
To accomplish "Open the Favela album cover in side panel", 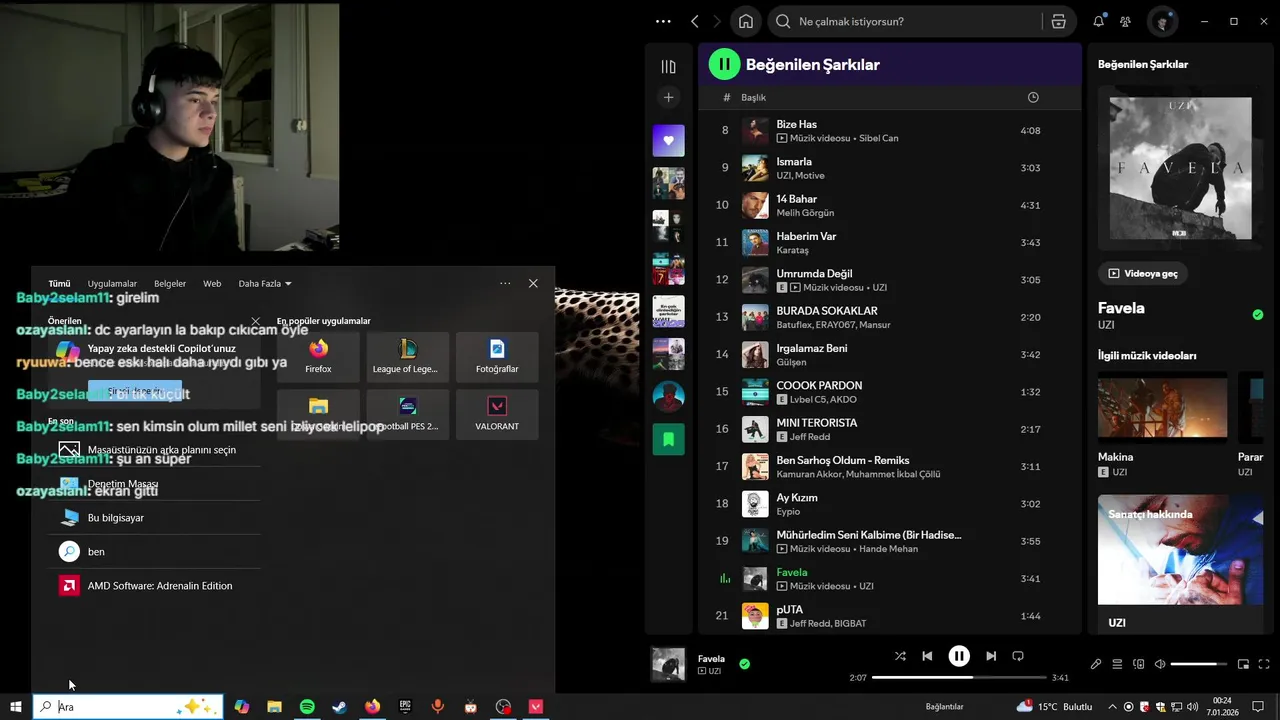I will (1180, 168).
